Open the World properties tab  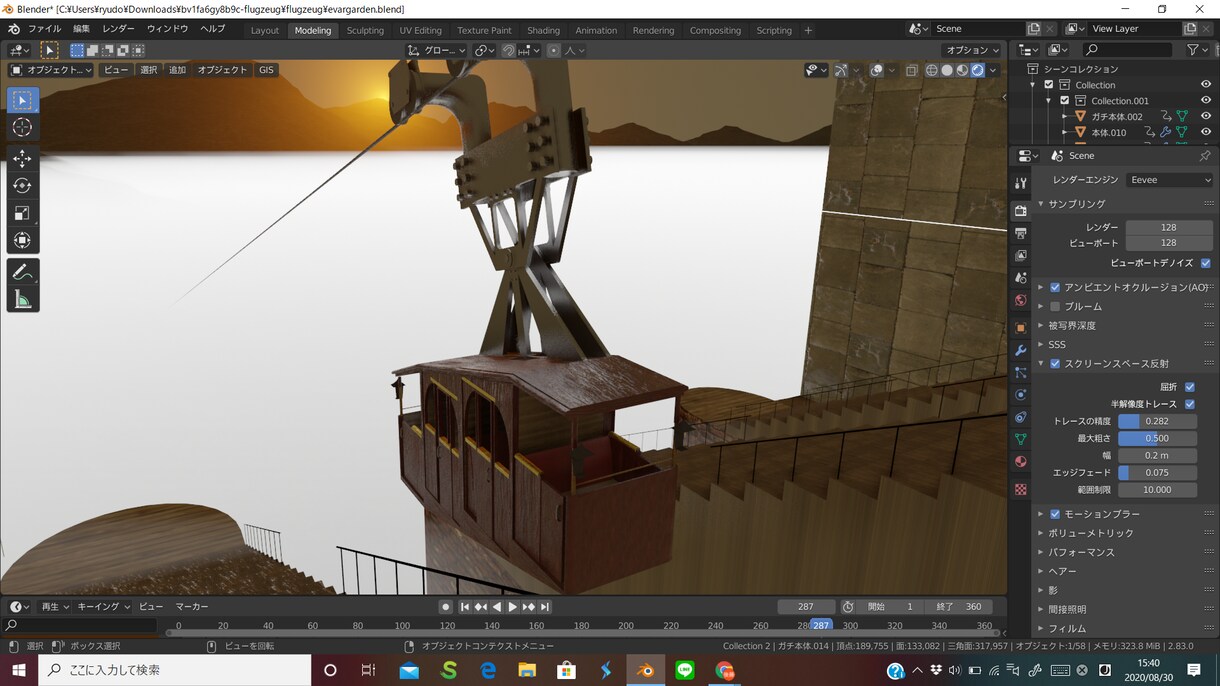click(x=1020, y=300)
